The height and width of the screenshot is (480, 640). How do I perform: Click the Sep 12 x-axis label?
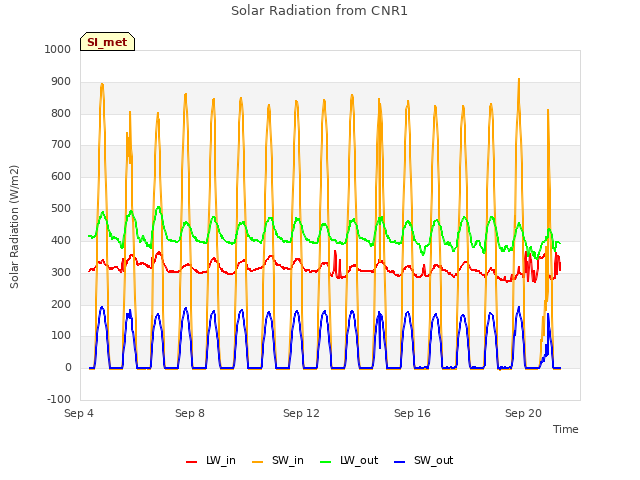click(301, 413)
